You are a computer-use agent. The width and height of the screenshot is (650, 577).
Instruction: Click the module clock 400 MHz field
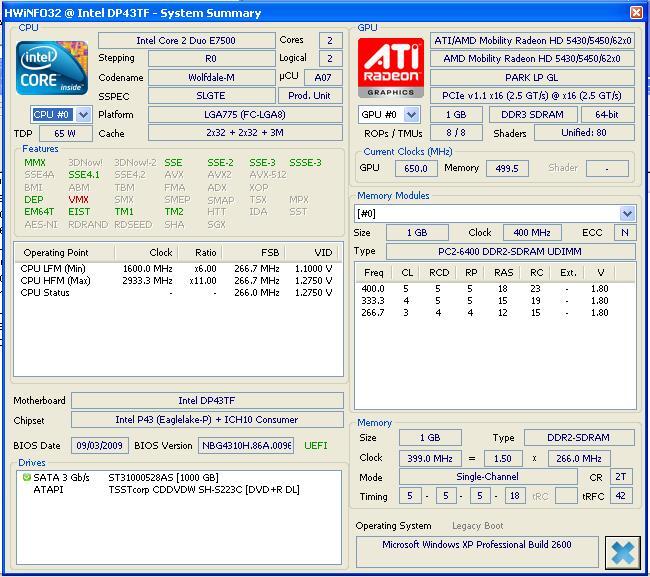[532, 233]
